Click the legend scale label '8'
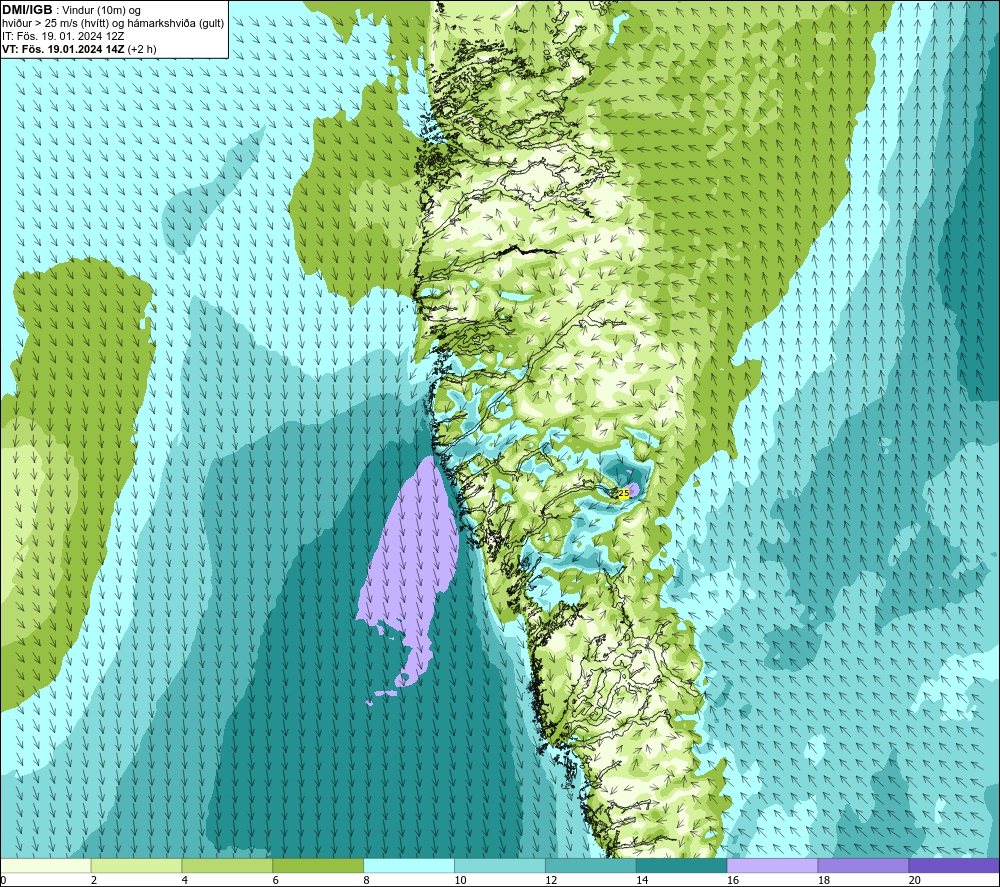 click(367, 880)
